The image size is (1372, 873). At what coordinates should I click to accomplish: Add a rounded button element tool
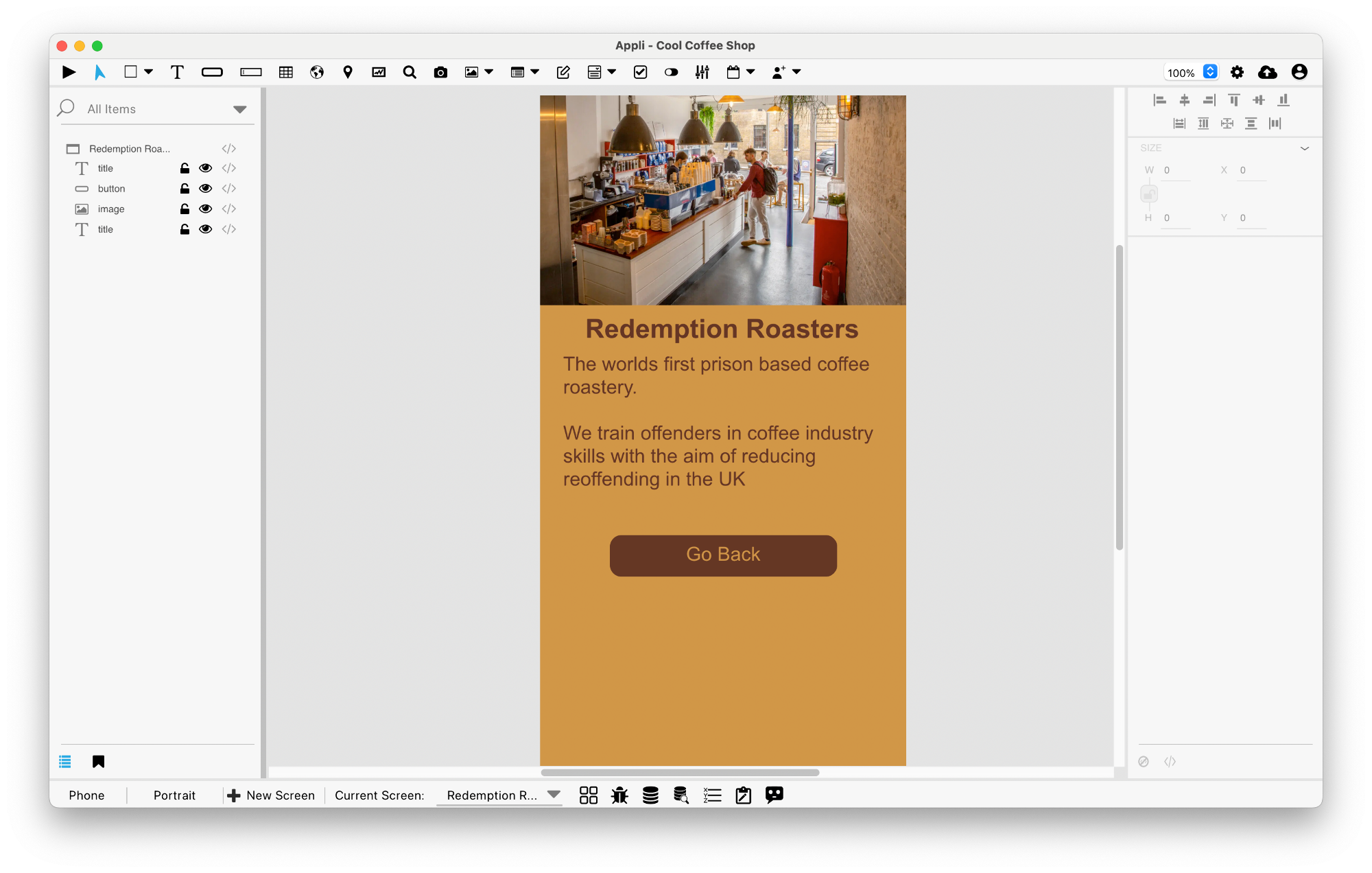[212, 72]
